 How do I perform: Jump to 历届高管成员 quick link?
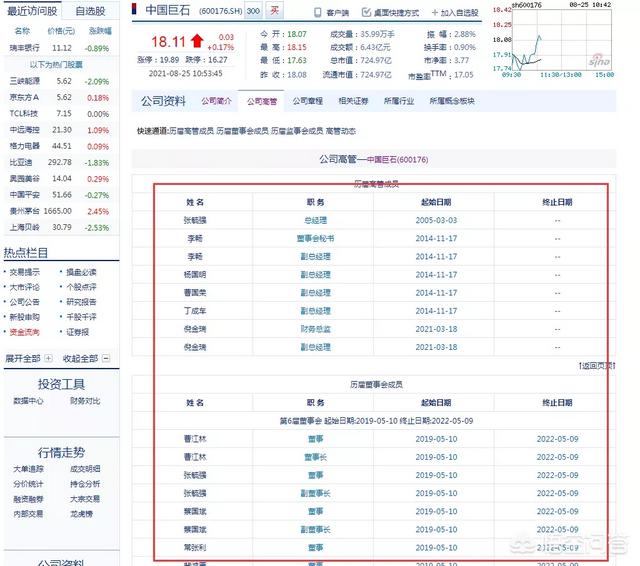click(191, 131)
